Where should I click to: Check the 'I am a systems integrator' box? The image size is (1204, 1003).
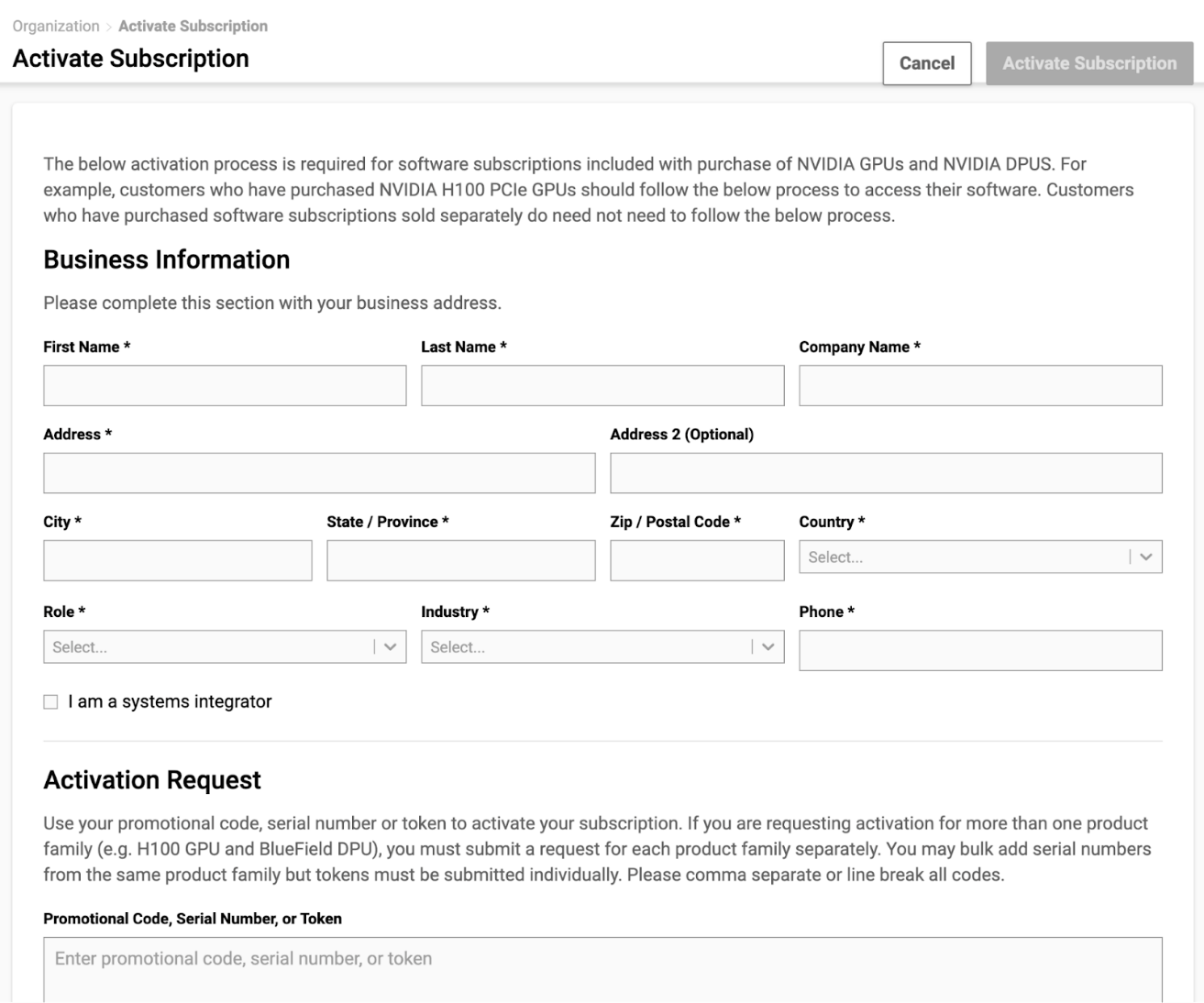pyautogui.click(x=50, y=702)
